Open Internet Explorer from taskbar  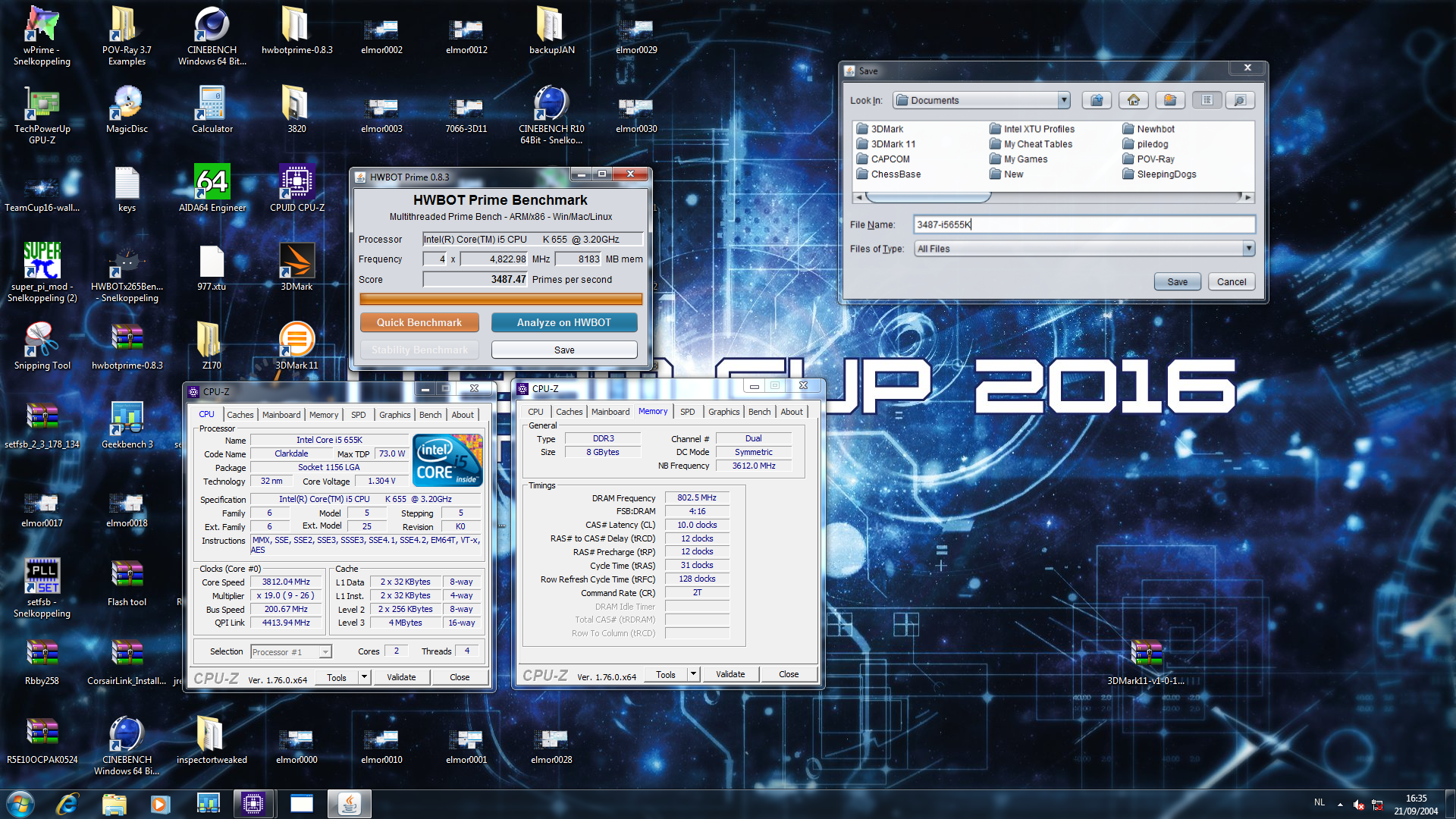pyautogui.click(x=67, y=803)
